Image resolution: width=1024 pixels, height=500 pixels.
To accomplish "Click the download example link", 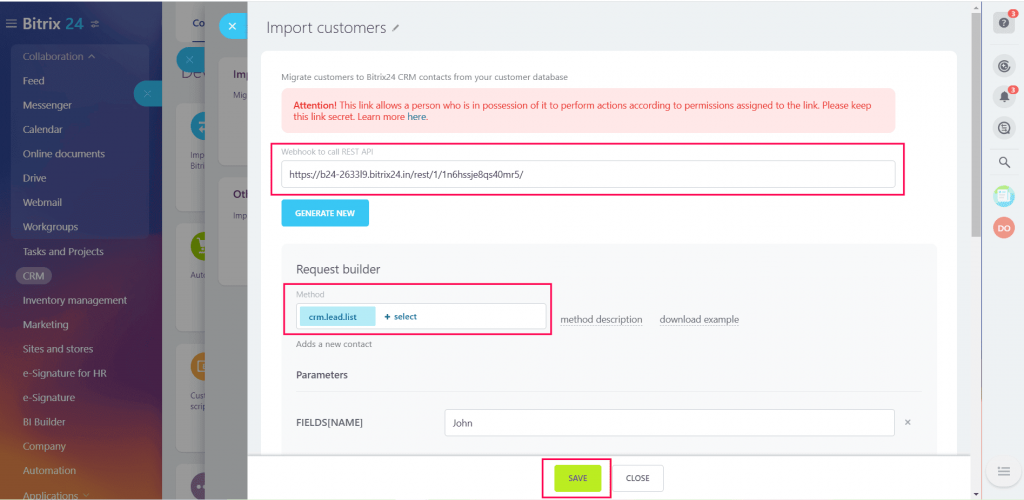I will 699,320.
